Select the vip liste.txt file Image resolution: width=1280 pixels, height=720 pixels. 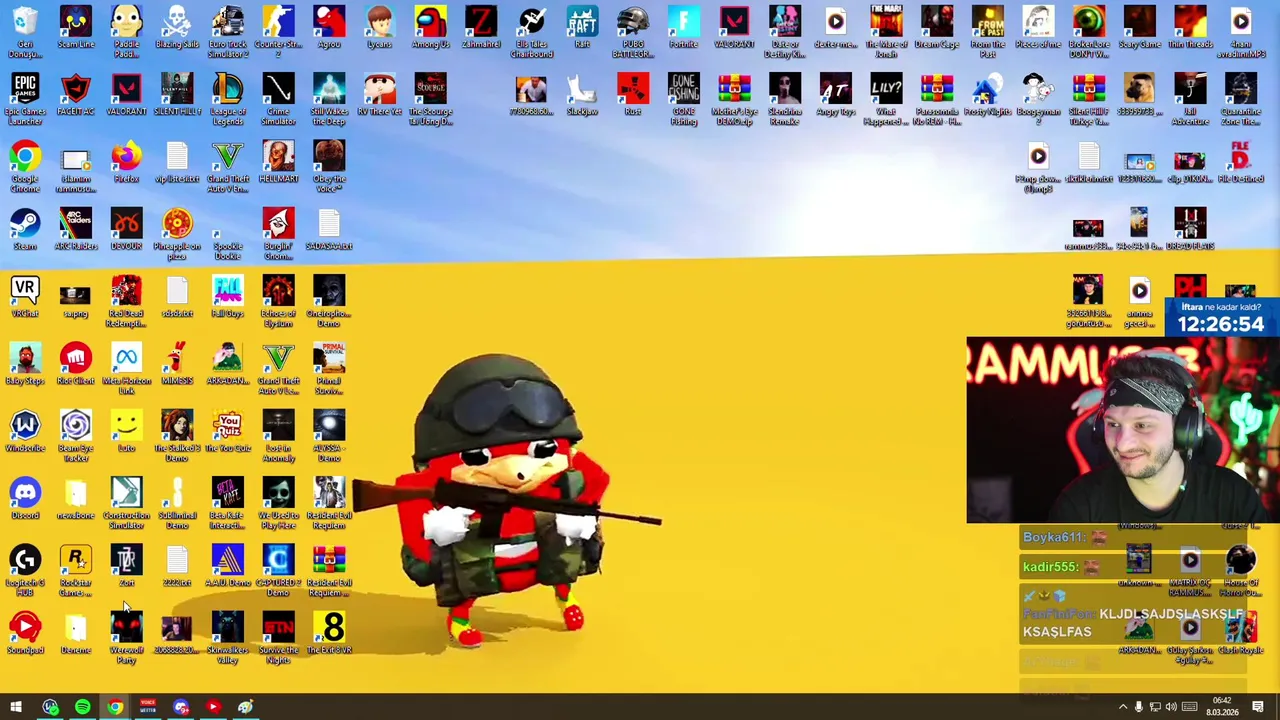(x=177, y=162)
